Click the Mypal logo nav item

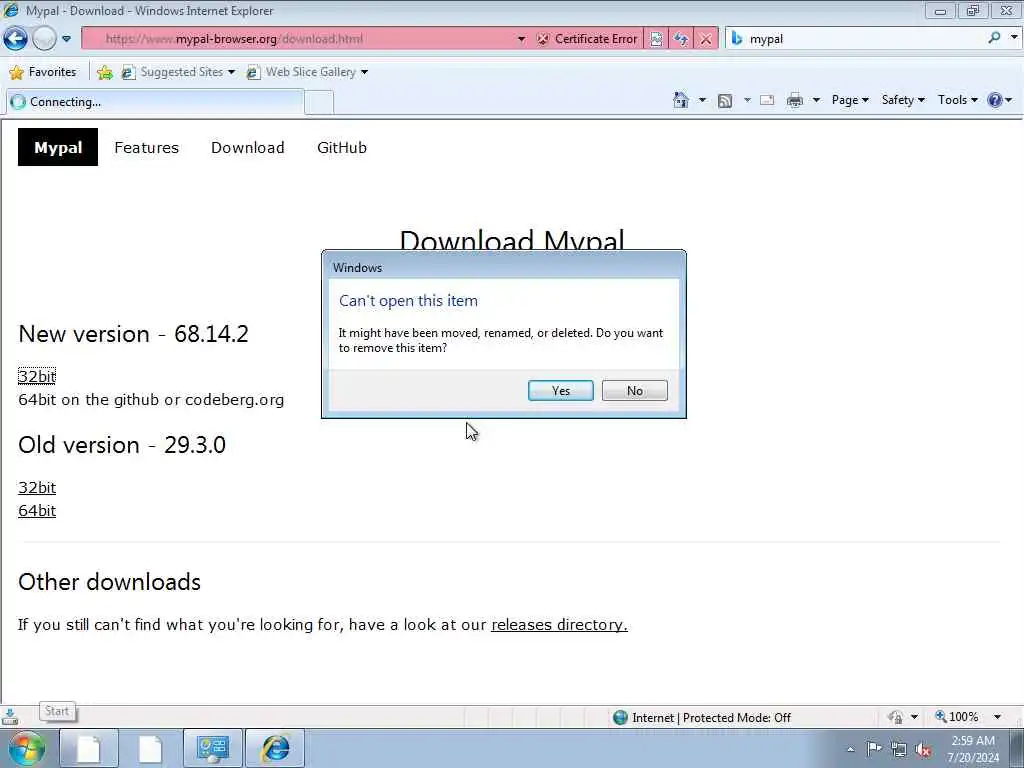pyautogui.click(x=58, y=147)
